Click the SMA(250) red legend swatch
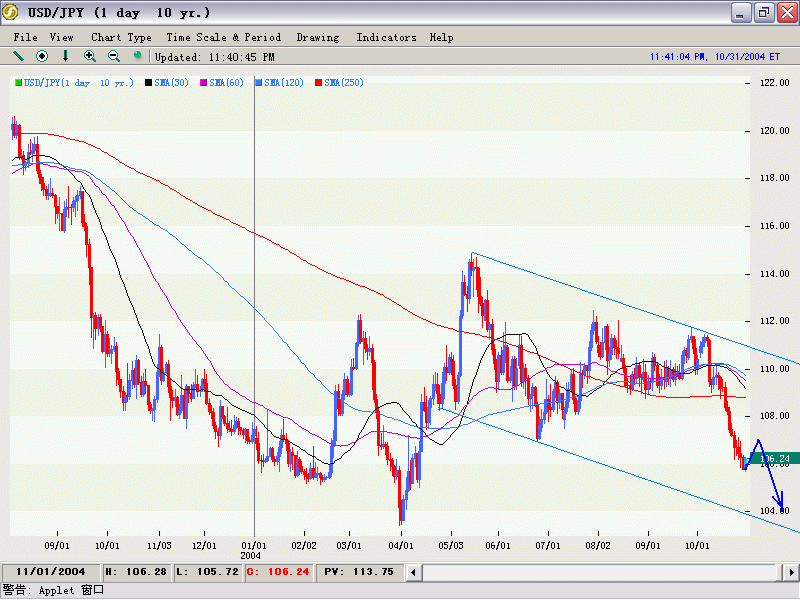Screen dimensions: 800x600 point(319,82)
